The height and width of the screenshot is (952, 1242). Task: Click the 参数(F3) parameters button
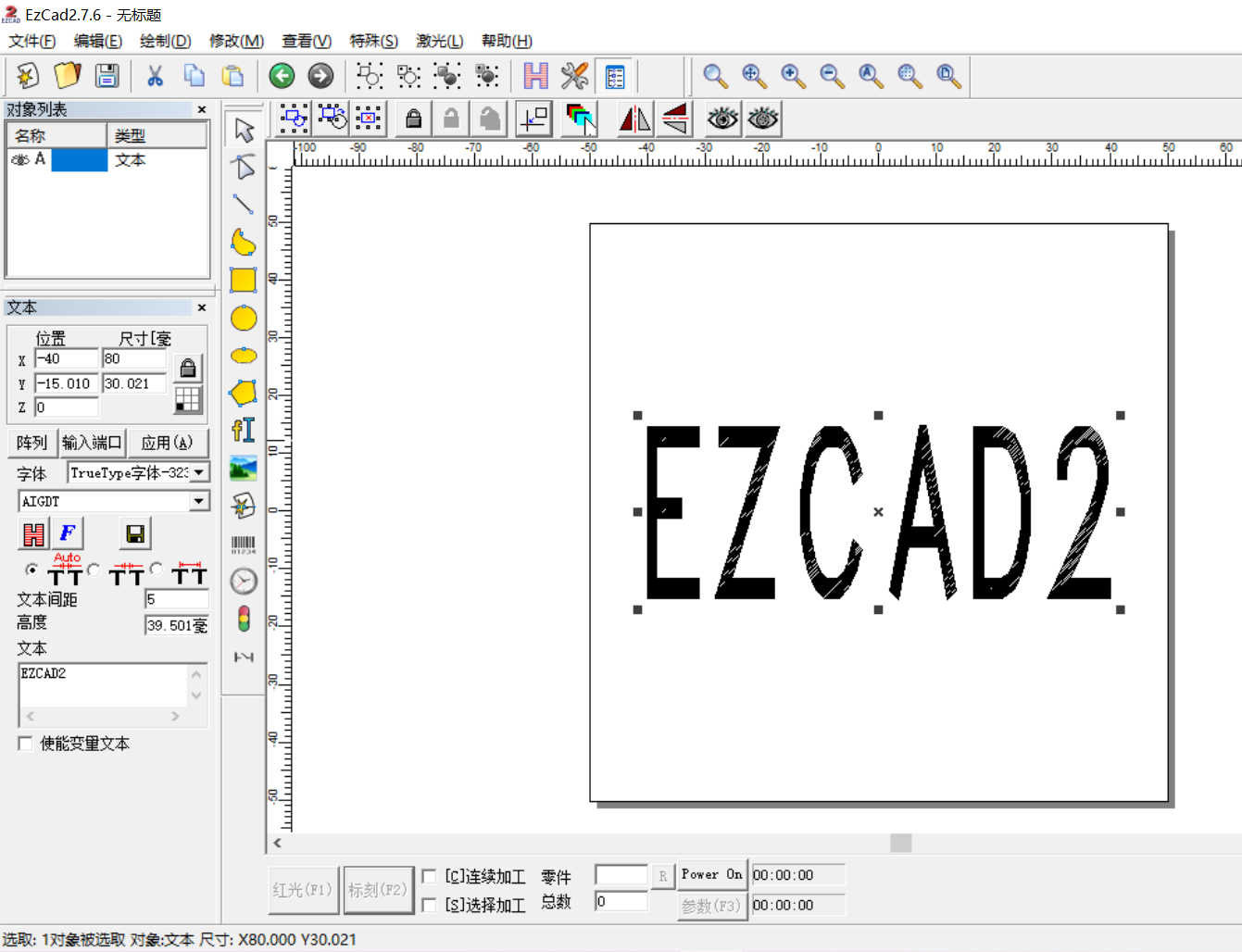[711, 906]
